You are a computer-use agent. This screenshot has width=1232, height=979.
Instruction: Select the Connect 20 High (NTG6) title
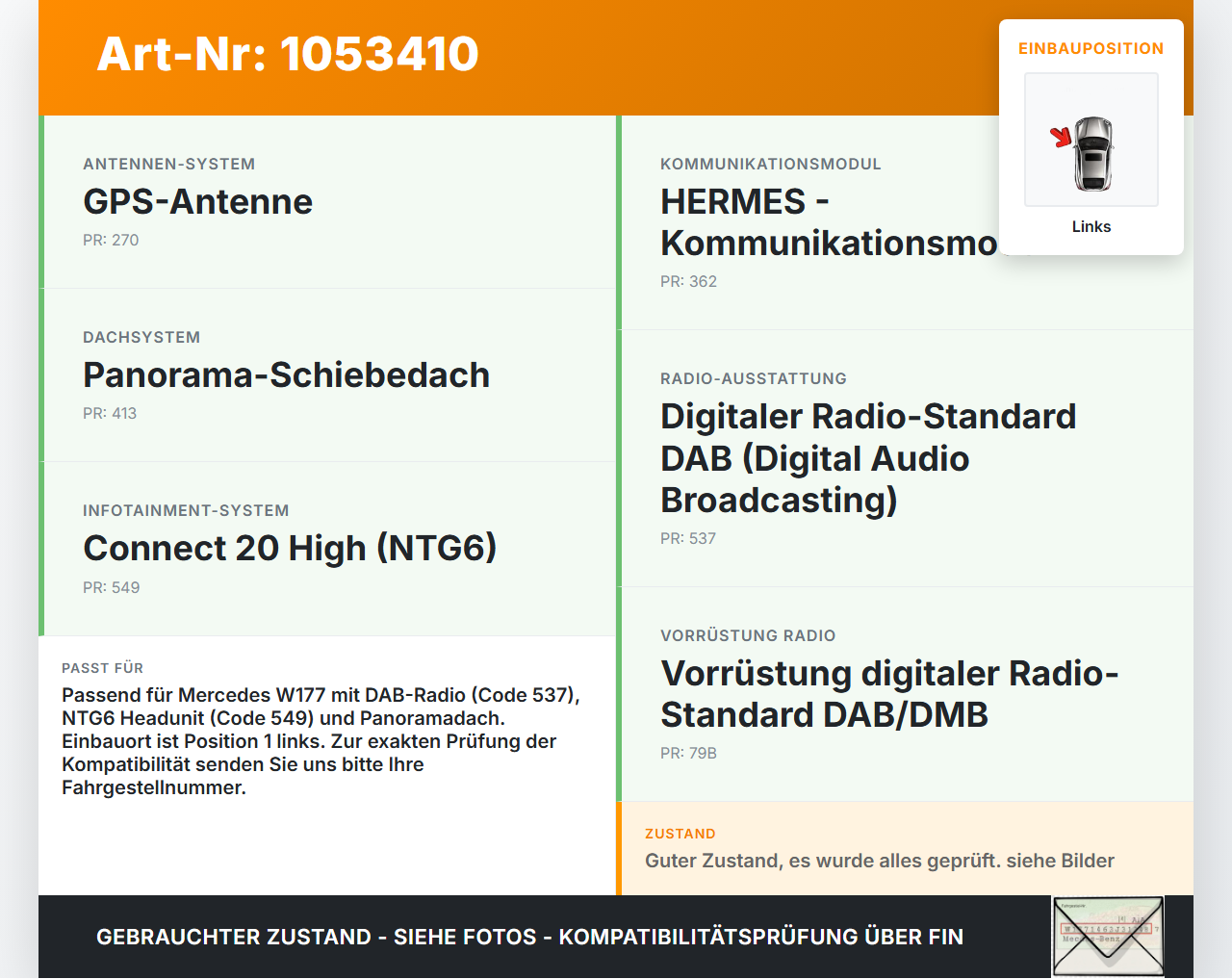pos(290,548)
